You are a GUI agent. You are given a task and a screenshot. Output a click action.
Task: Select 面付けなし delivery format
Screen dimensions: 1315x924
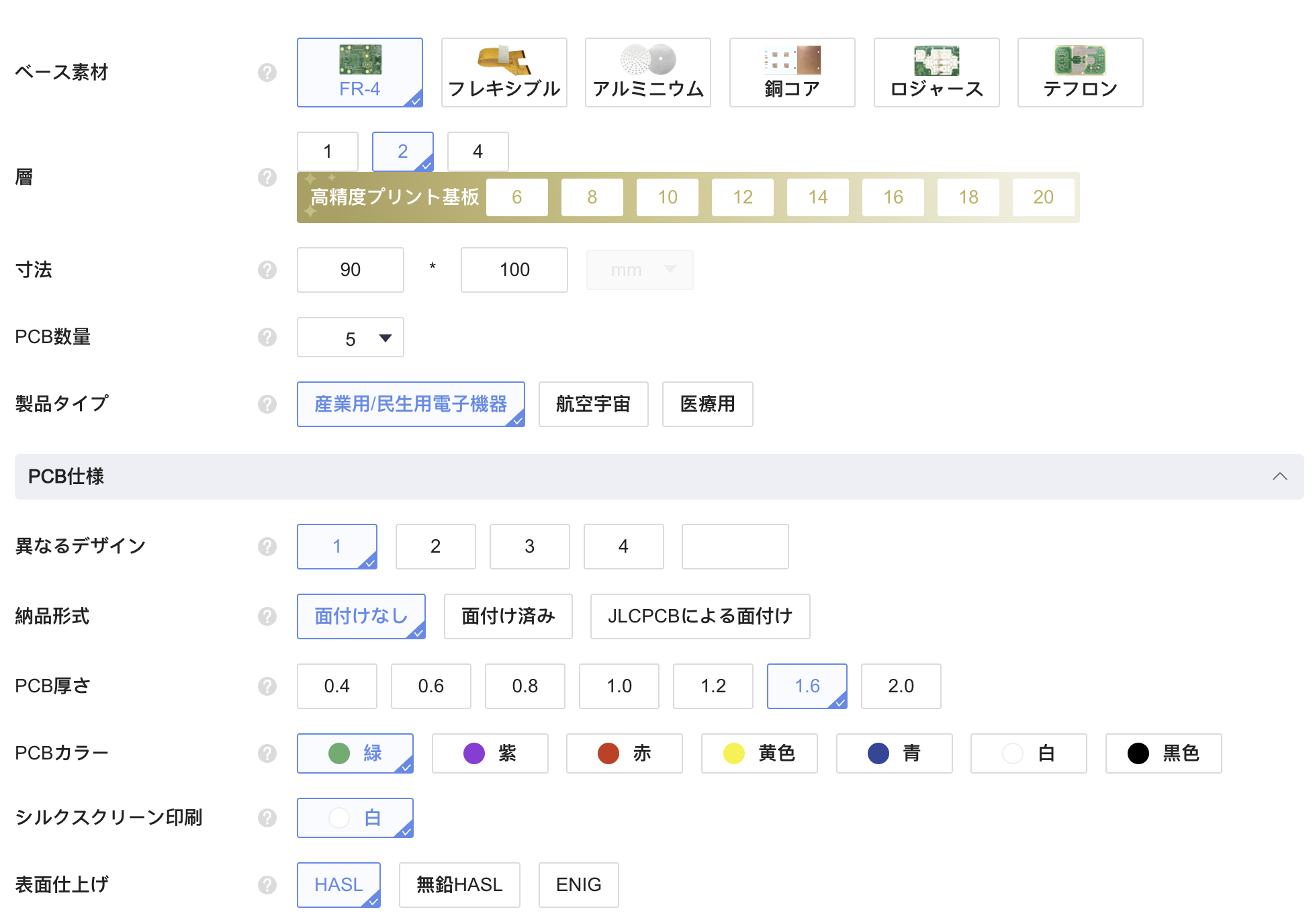[361, 616]
